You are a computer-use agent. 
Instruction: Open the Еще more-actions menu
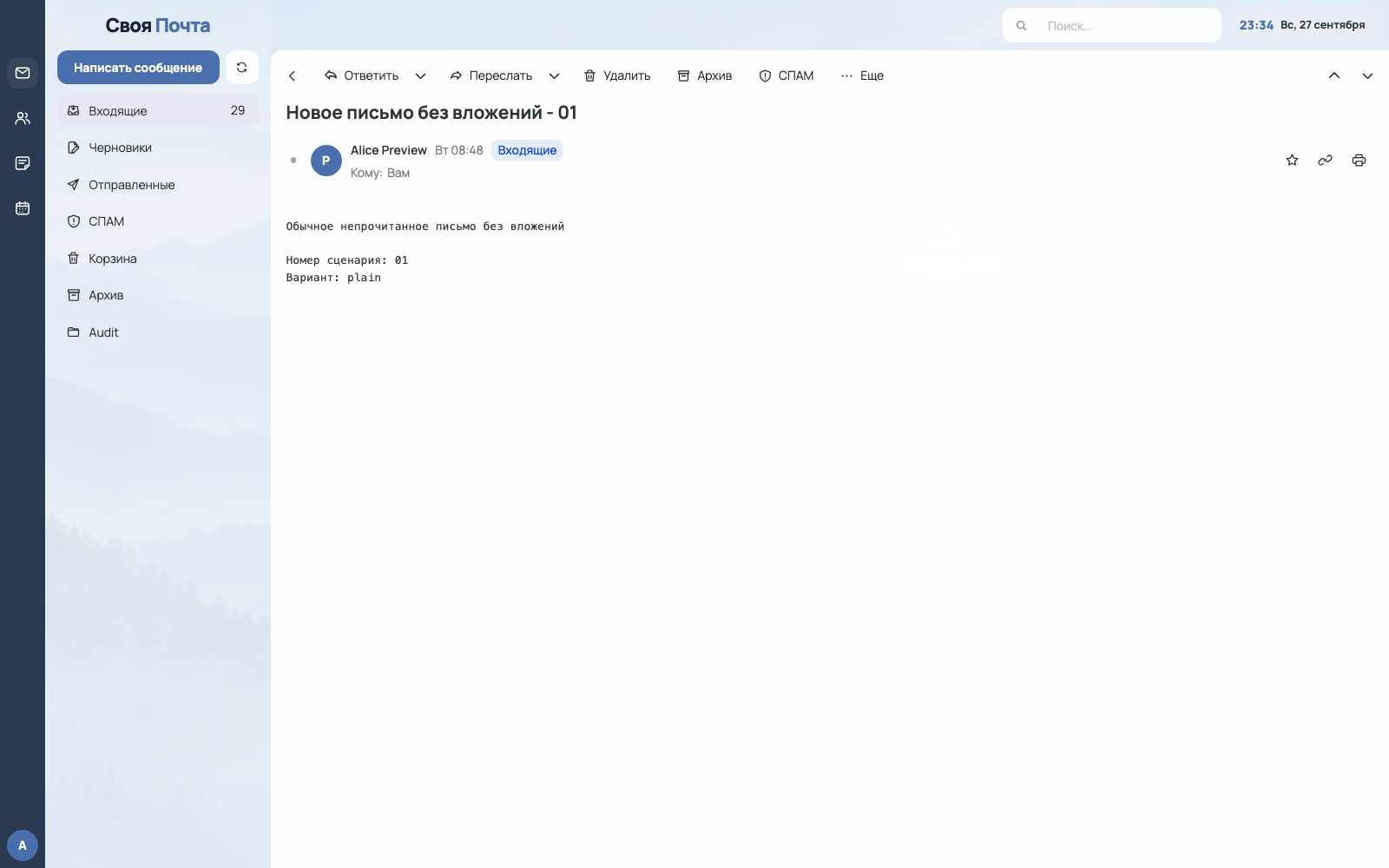(x=862, y=76)
